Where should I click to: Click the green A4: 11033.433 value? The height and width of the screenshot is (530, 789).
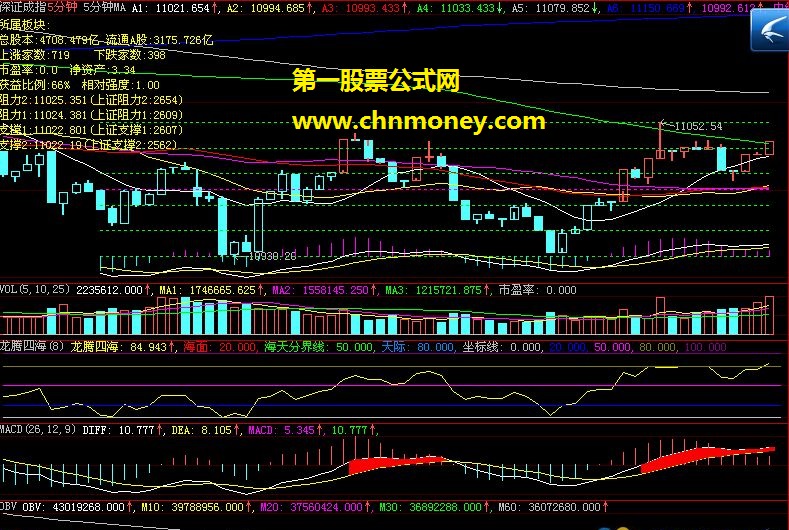coord(459,8)
